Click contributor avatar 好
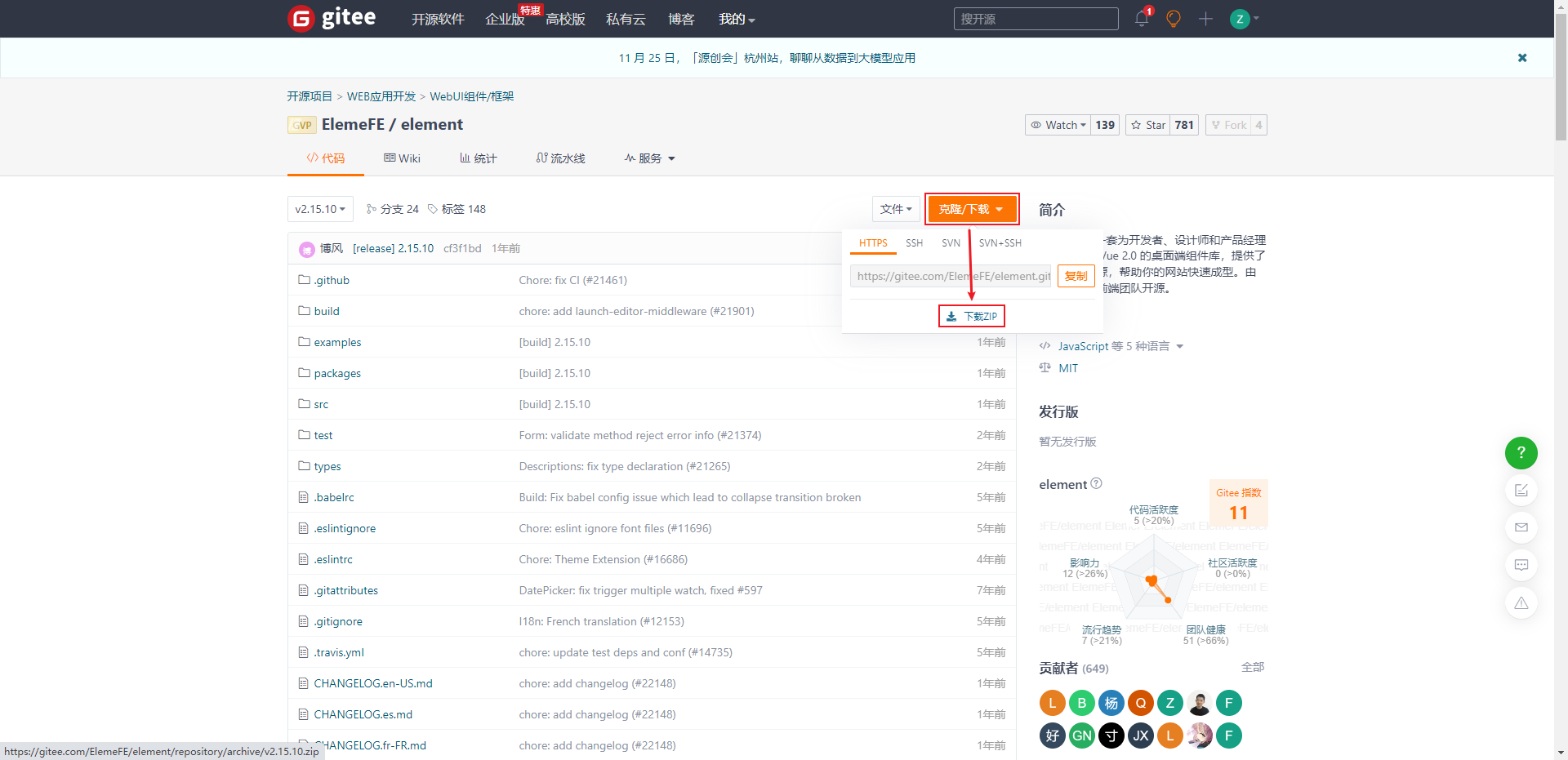 point(1052,736)
